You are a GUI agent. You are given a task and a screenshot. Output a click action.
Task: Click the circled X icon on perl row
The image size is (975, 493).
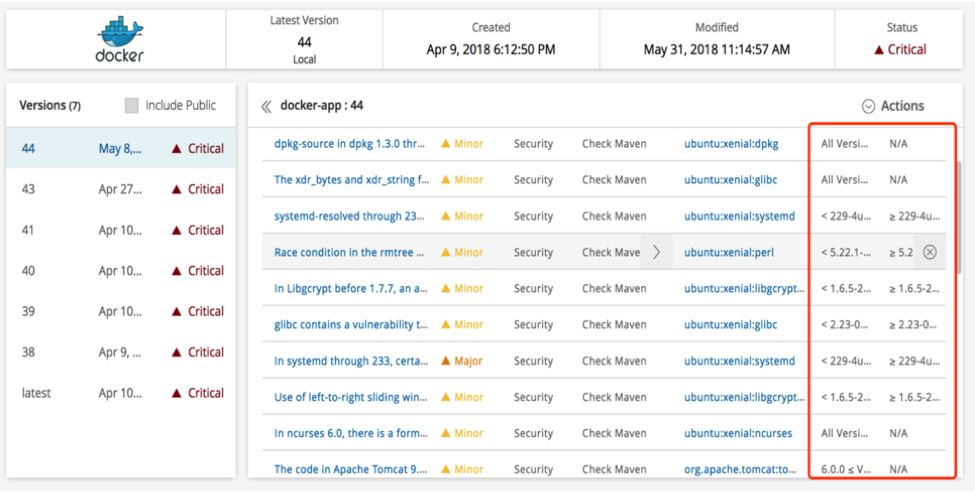(930, 252)
